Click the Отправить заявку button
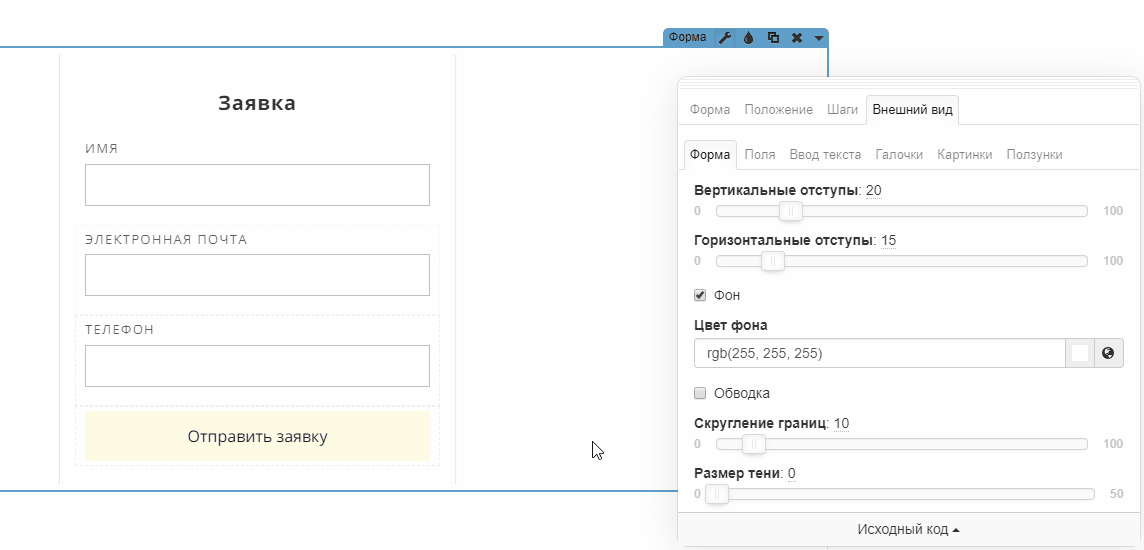Image resolution: width=1144 pixels, height=550 pixels. (257, 437)
